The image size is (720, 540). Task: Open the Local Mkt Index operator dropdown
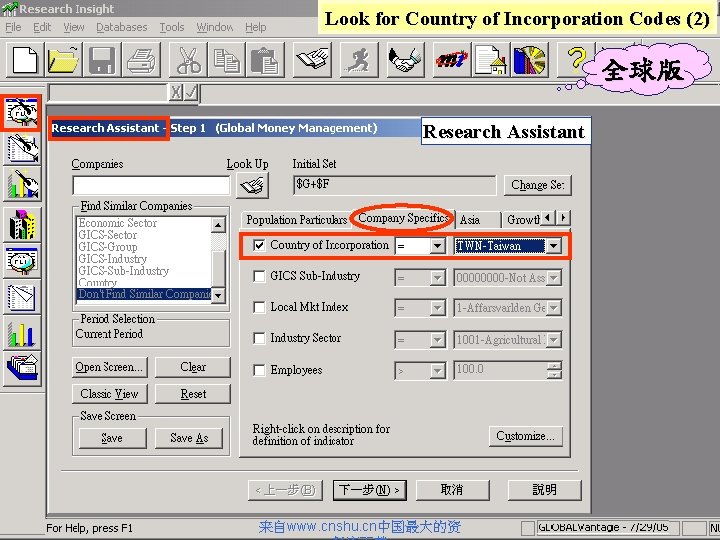[438, 308]
